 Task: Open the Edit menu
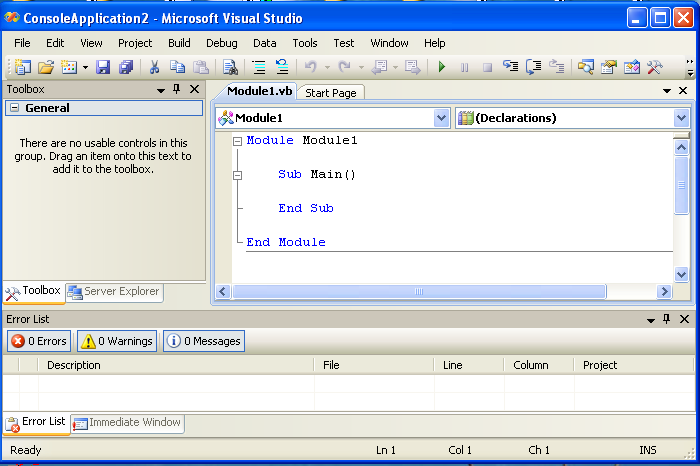(x=55, y=43)
